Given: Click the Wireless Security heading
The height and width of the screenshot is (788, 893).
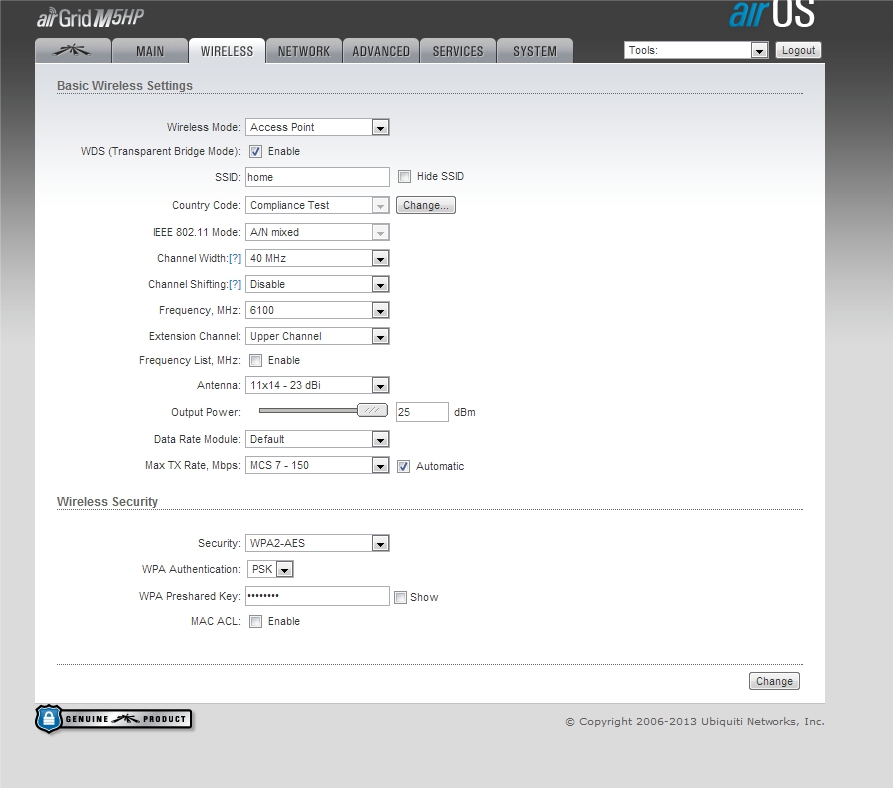Looking at the screenshot, I should pyautogui.click(x=107, y=502).
